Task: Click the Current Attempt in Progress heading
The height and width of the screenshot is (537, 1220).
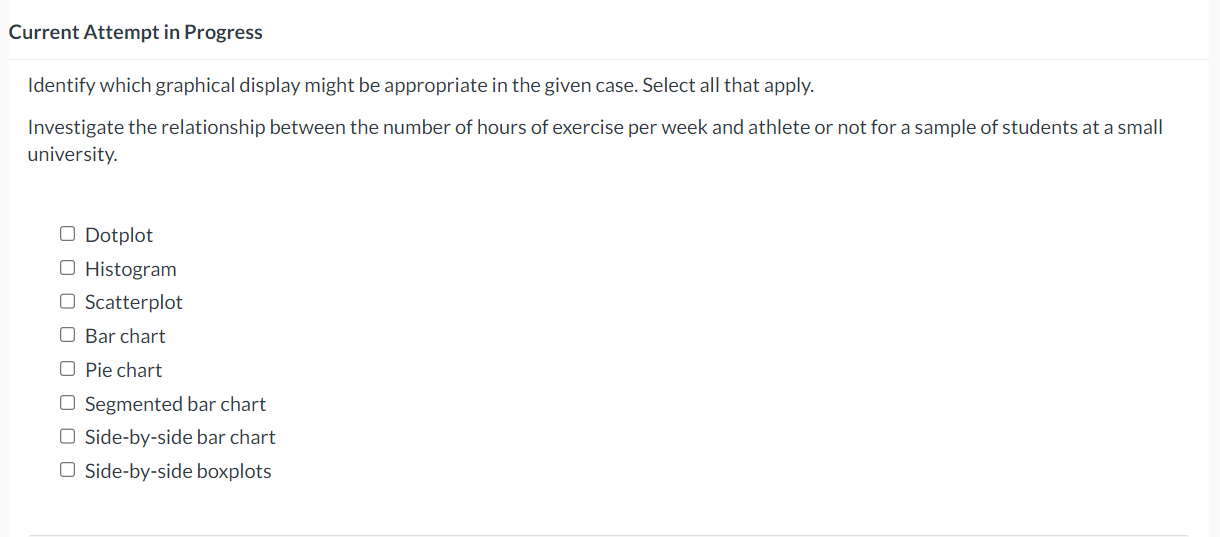Action: tap(136, 32)
